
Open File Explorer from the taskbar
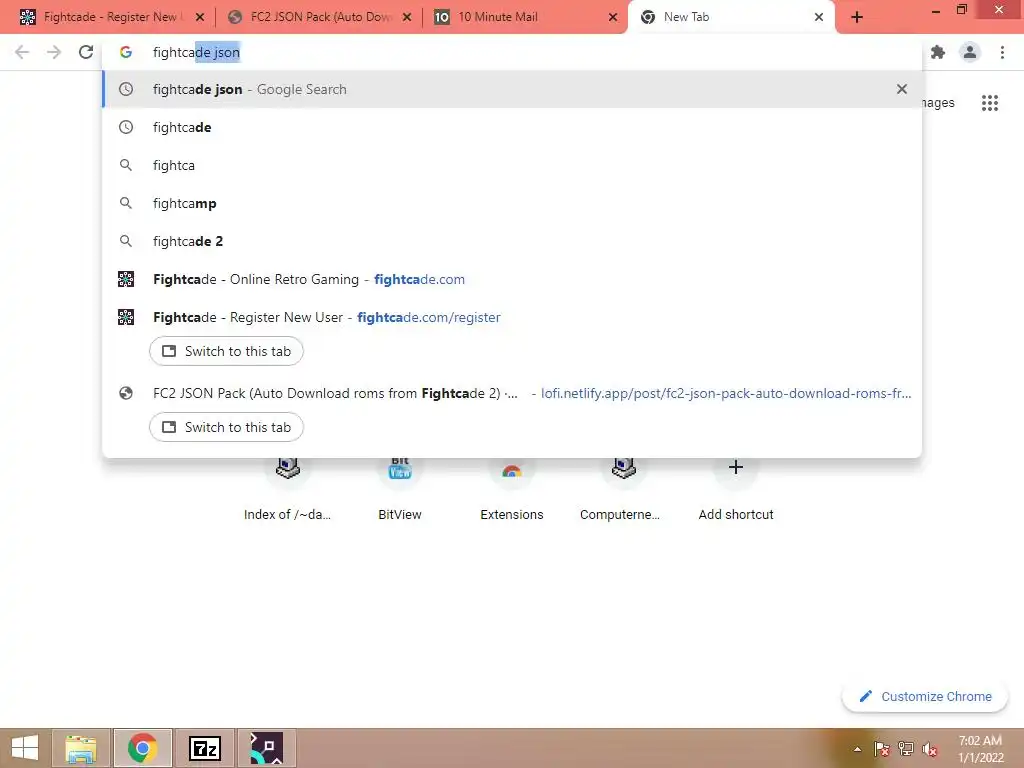click(x=81, y=748)
